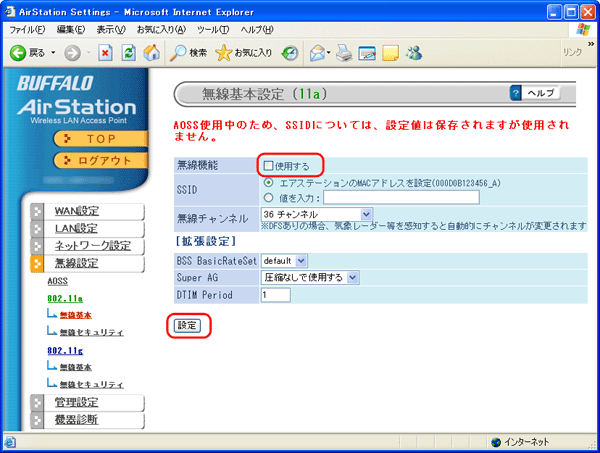Viewport: 600px width, 453px height.
Task: Open the ヘルプ(H) menu
Action: click(257, 29)
